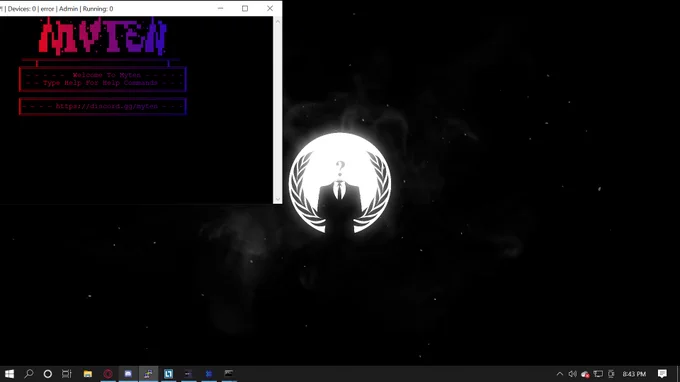Maximize the Myten console window
Viewport: 680px width, 382px height.
245,8
